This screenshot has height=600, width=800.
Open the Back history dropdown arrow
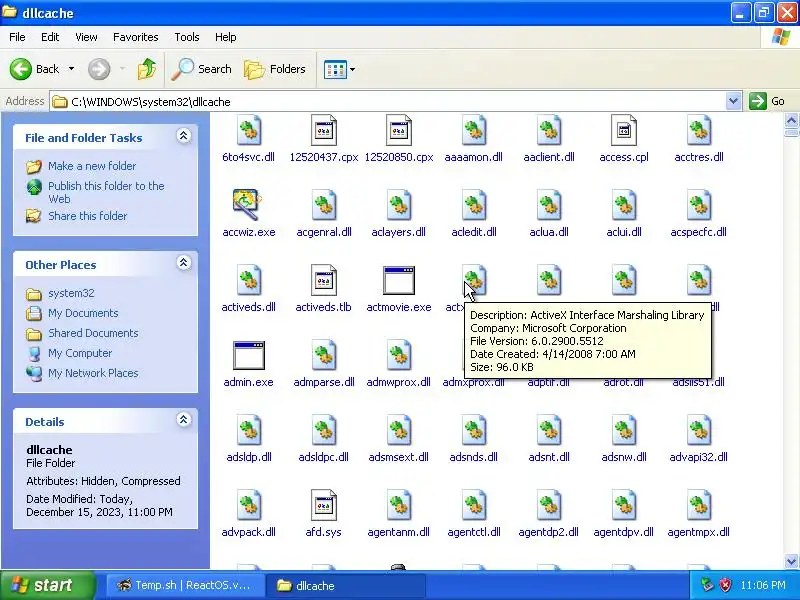(x=71, y=69)
